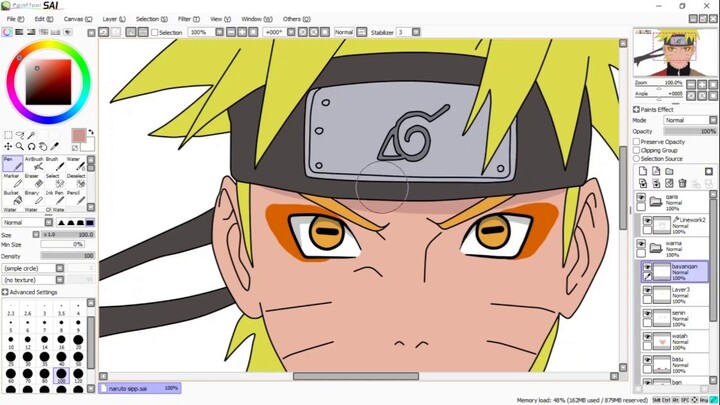Pick the magic wand tool
Screen dimensions: 720x405
(31, 135)
